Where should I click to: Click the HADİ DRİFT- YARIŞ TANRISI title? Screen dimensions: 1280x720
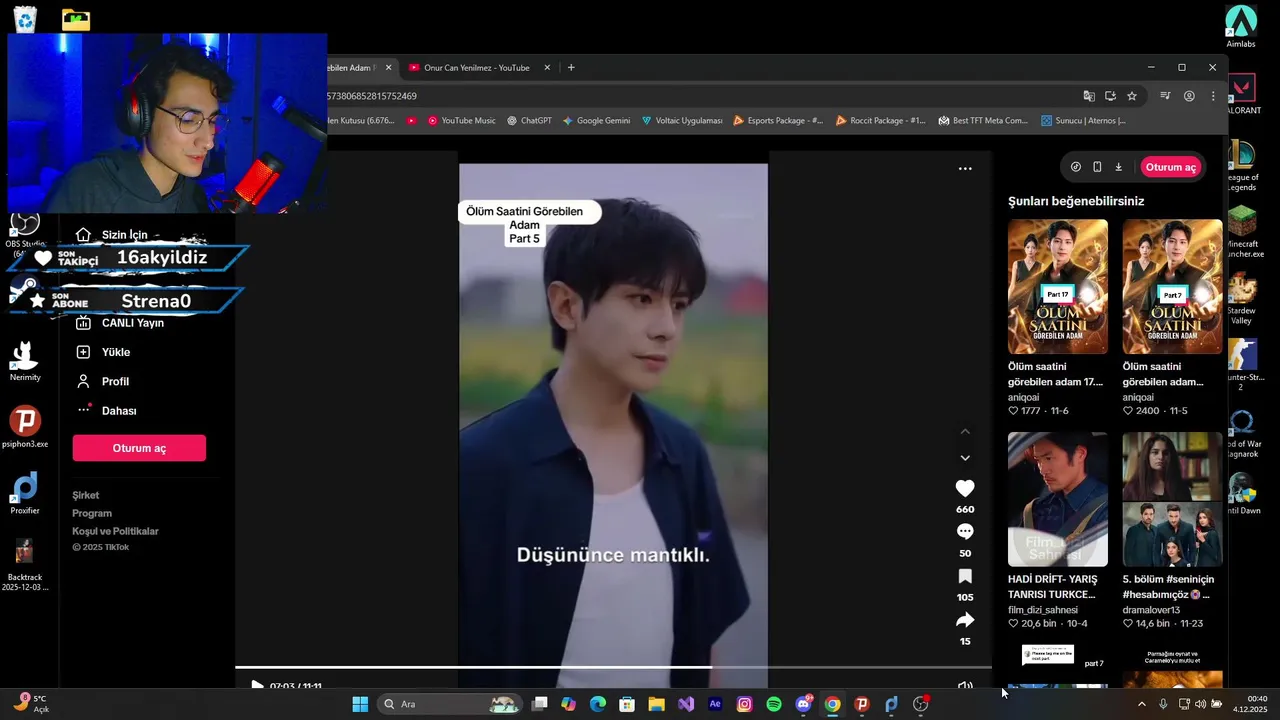tap(1052, 587)
